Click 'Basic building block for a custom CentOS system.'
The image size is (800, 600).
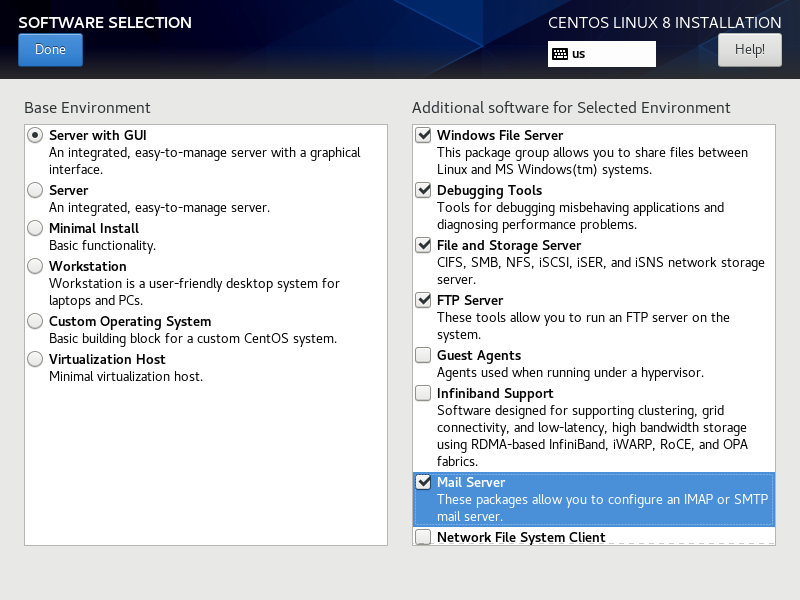[x=193, y=339]
